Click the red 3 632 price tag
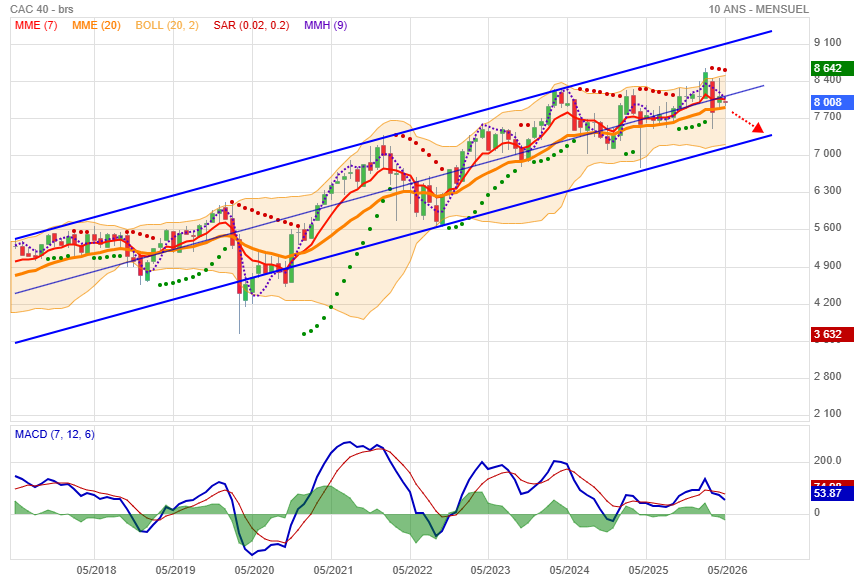The image size is (854, 580). click(832, 334)
